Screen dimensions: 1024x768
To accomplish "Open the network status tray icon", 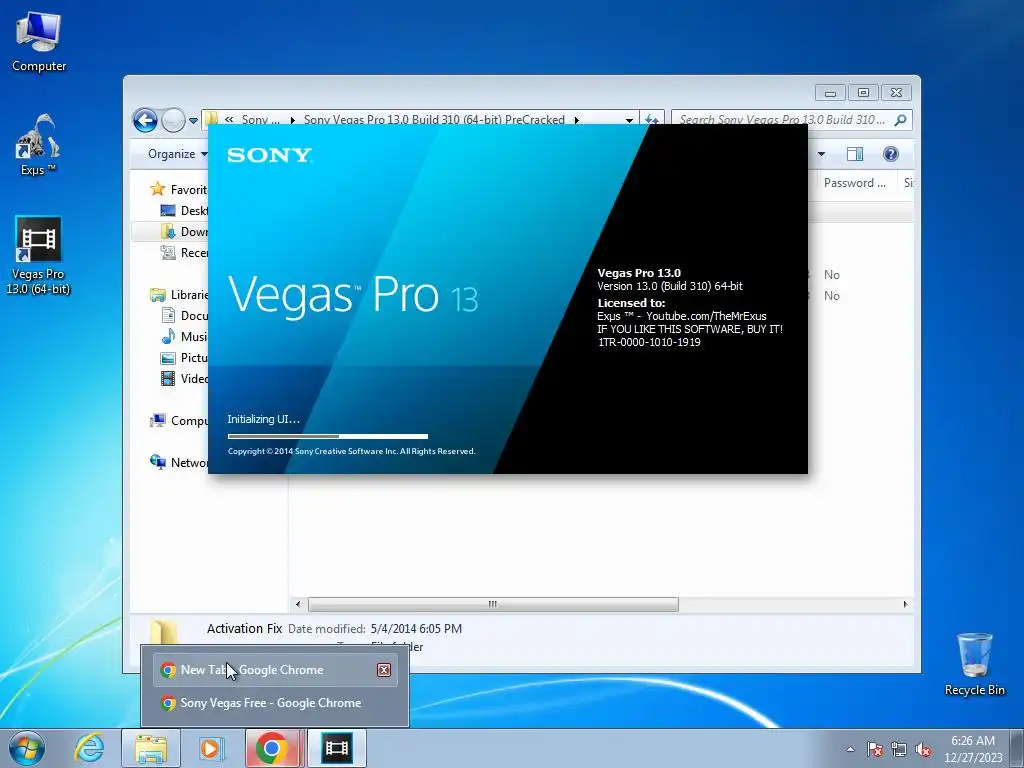I will (899, 749).
